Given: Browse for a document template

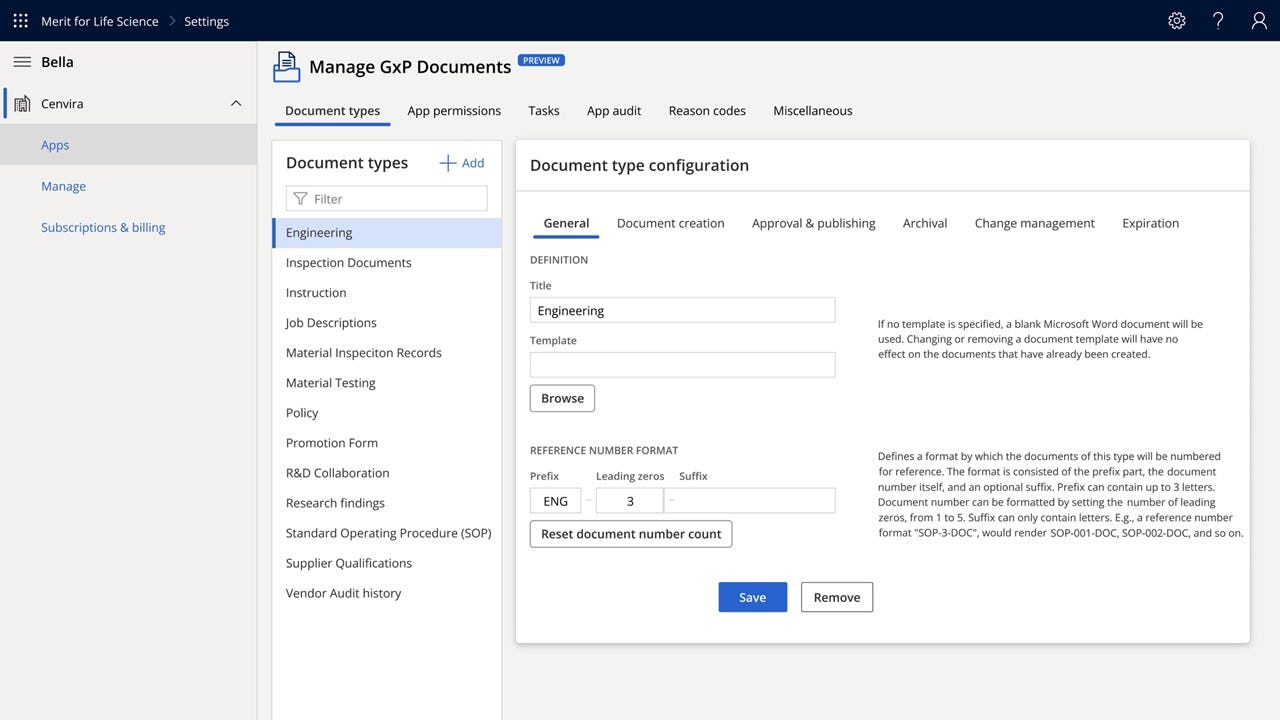Looking at the screenshot, I should point(562,398).
